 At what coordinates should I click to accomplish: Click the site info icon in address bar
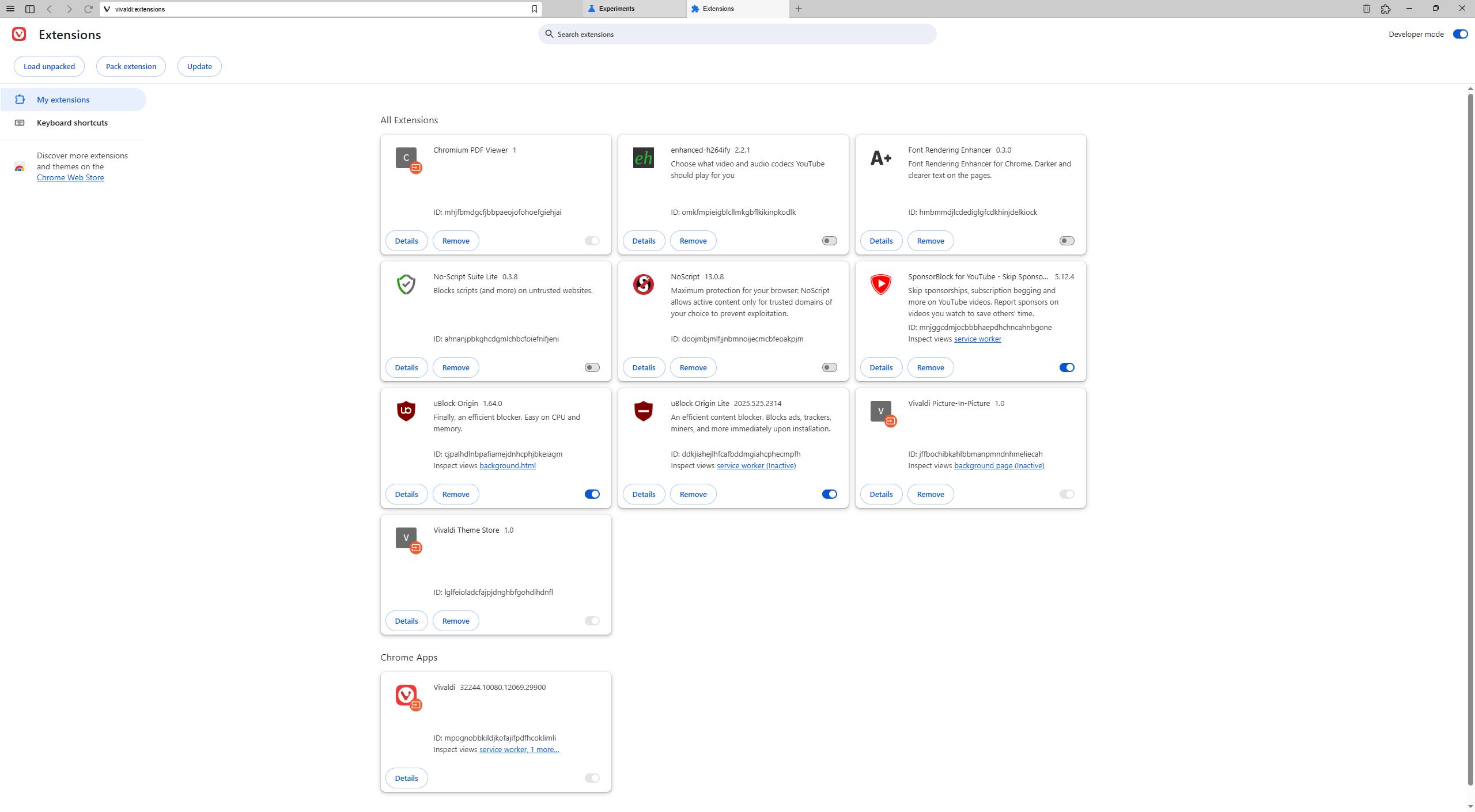click(x=107, y=9)
